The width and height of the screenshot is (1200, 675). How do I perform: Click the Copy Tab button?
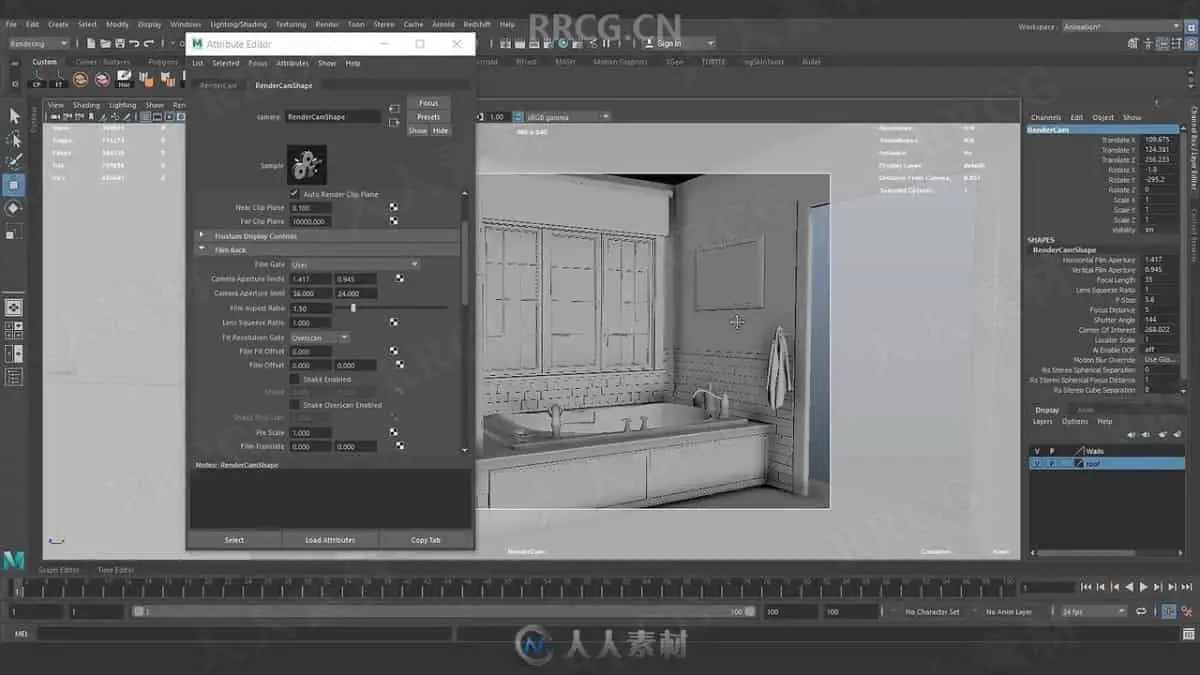coord(426,540)
